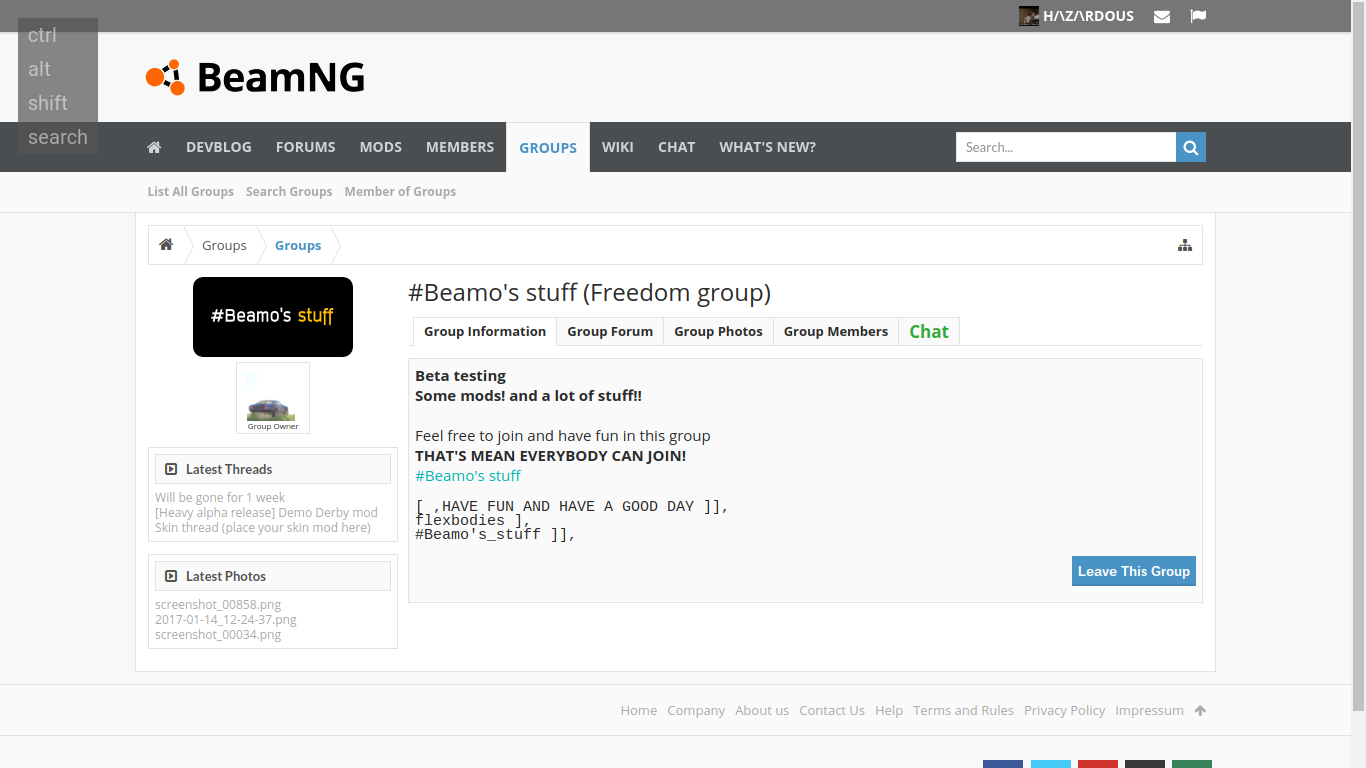
Task: Switch to the Group Members tab
Action: pyautogui.click(x=836, y=331)
